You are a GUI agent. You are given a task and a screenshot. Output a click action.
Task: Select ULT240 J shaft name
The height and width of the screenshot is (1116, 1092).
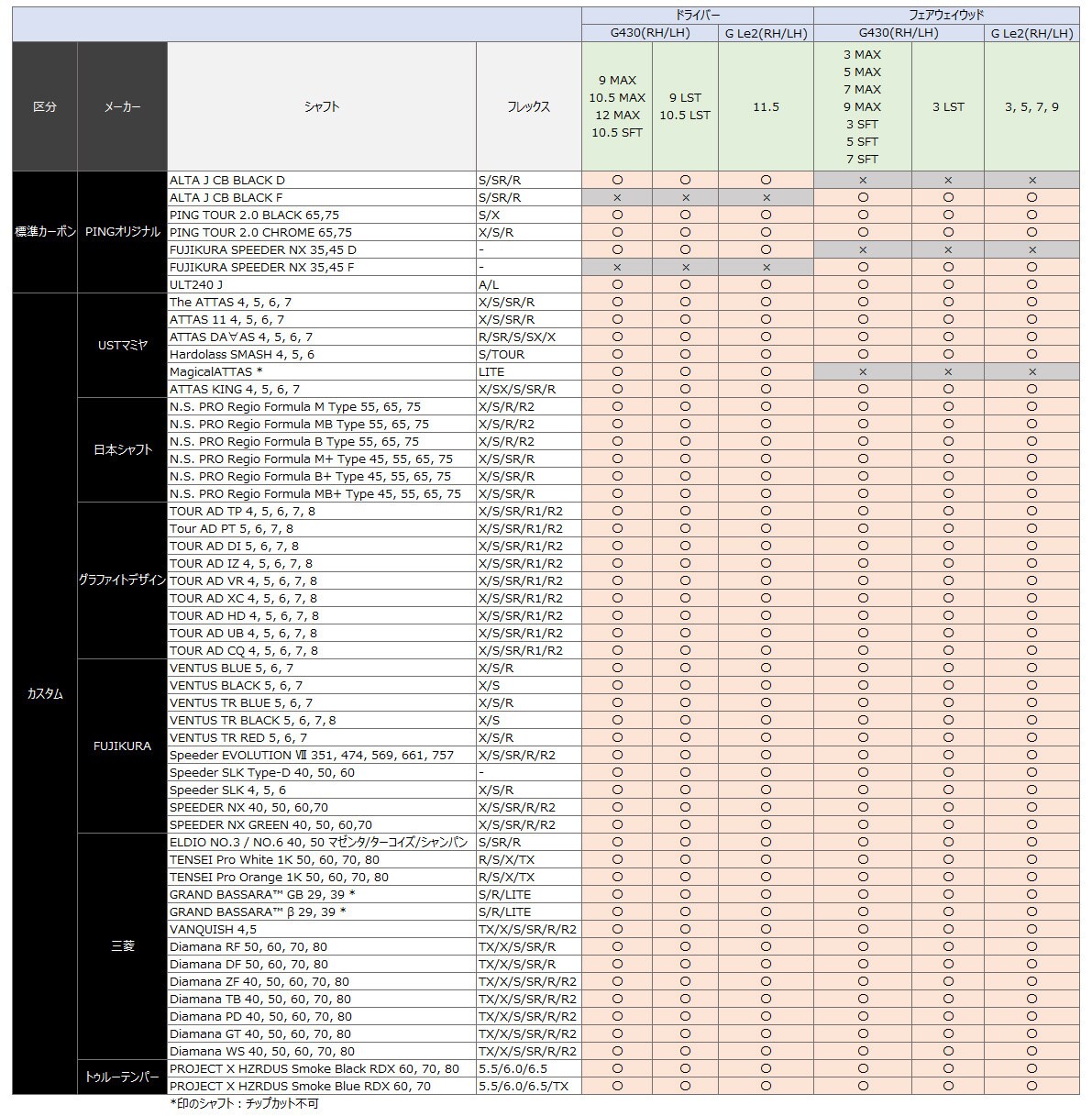tap(196, 285)
